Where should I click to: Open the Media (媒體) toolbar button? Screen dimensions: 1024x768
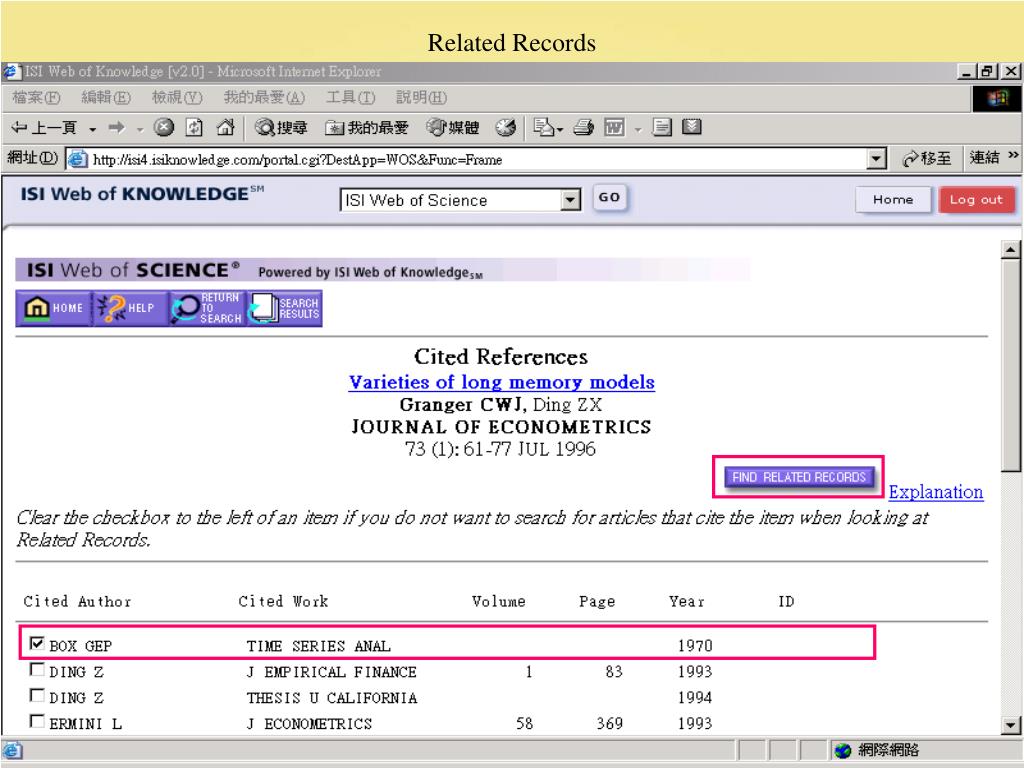[453, 127]
